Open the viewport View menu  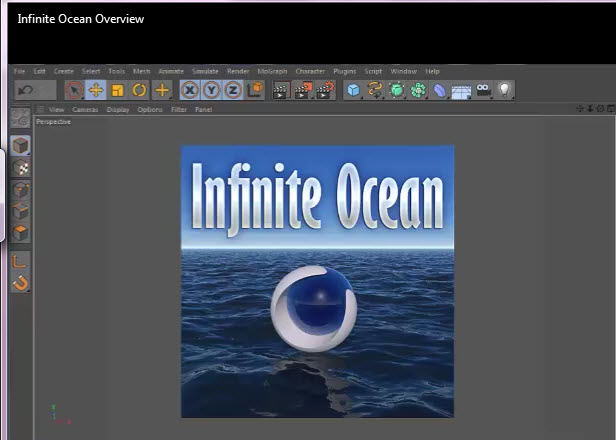click(56, 110)
